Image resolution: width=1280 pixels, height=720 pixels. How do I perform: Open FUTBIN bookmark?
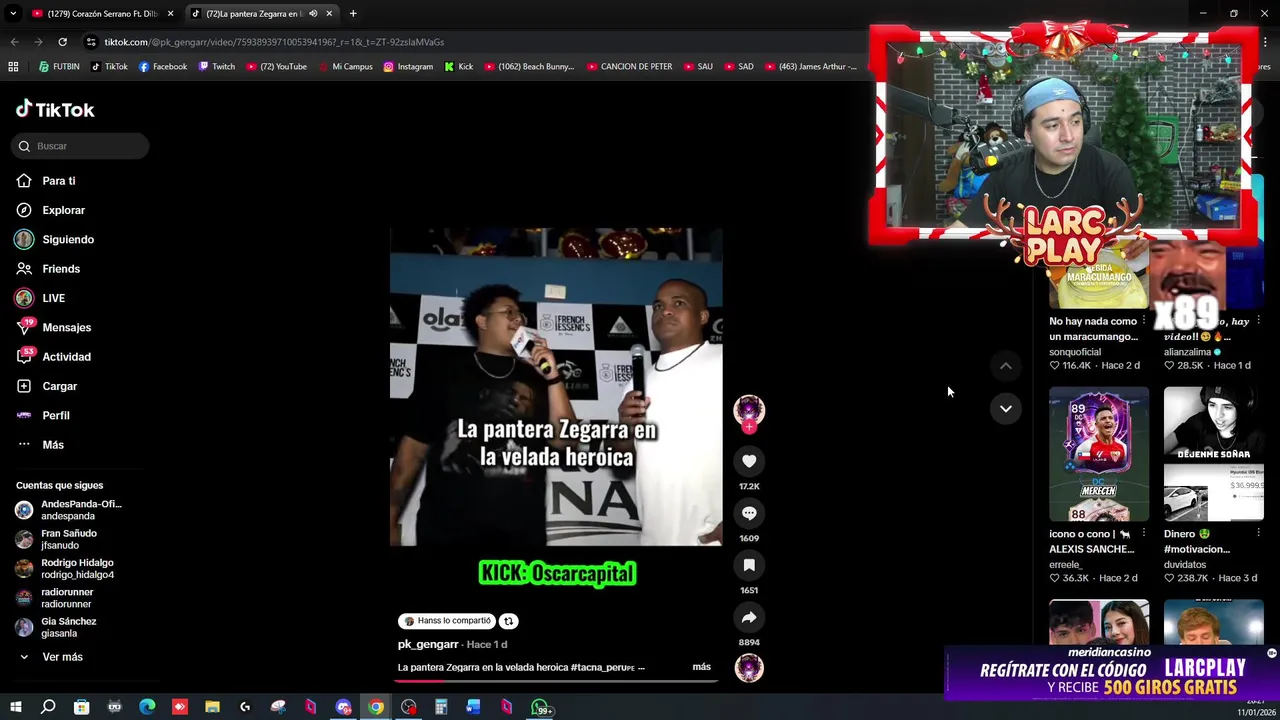59,67
